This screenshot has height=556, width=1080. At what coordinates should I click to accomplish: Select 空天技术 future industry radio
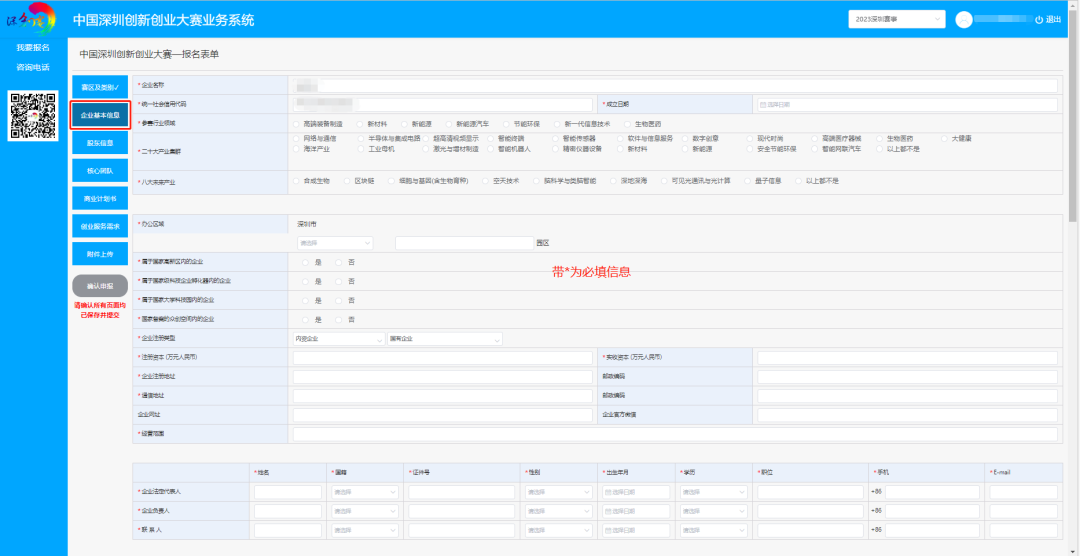pos(486,181)
